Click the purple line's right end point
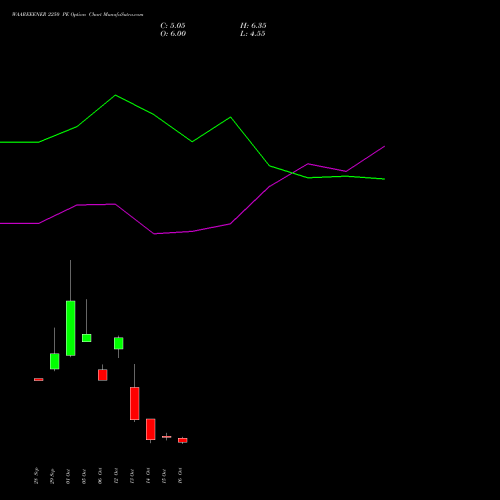Screen dimensions: 500x500 pos(385,146)
